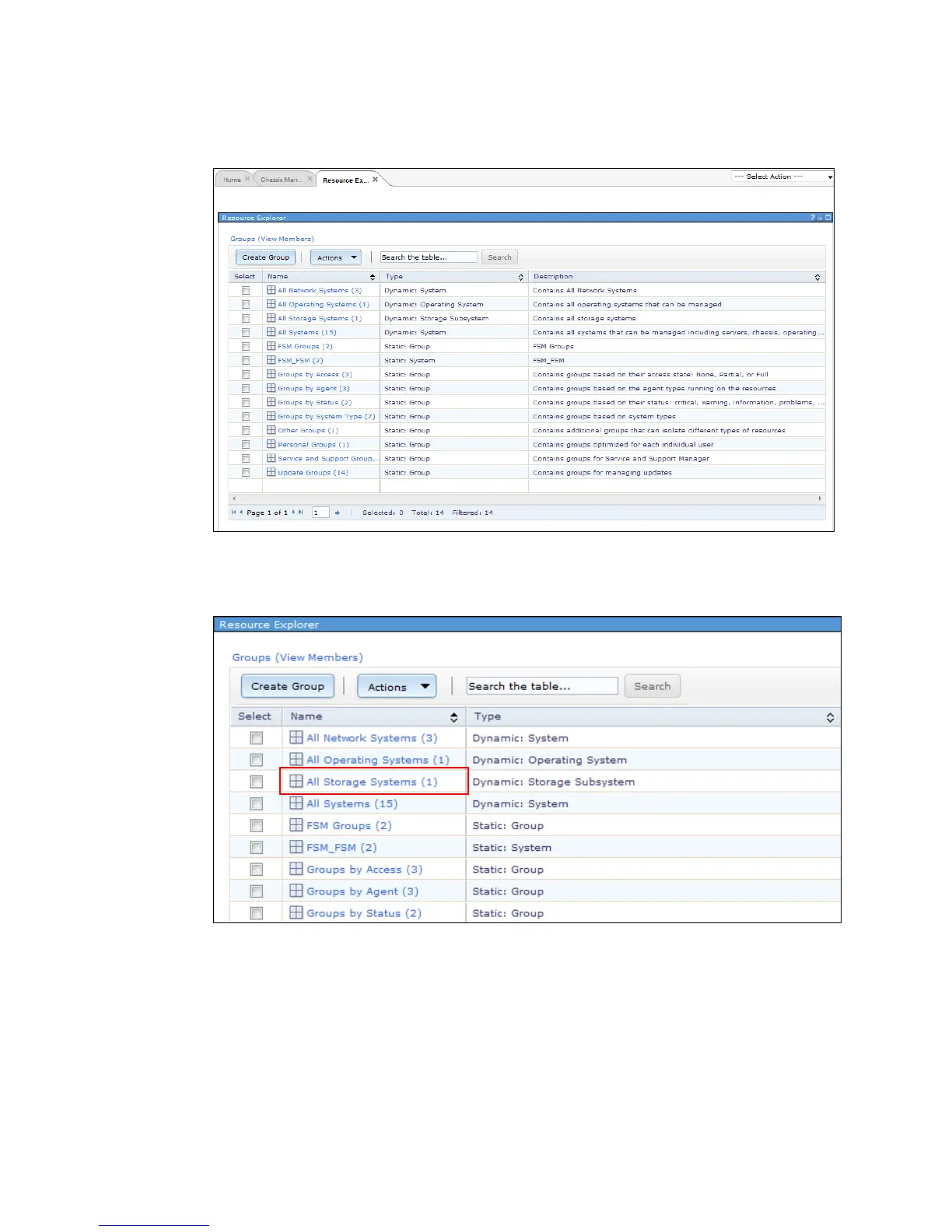Click group icon beside All Systems, lower screenshot

tap(296, 803)
